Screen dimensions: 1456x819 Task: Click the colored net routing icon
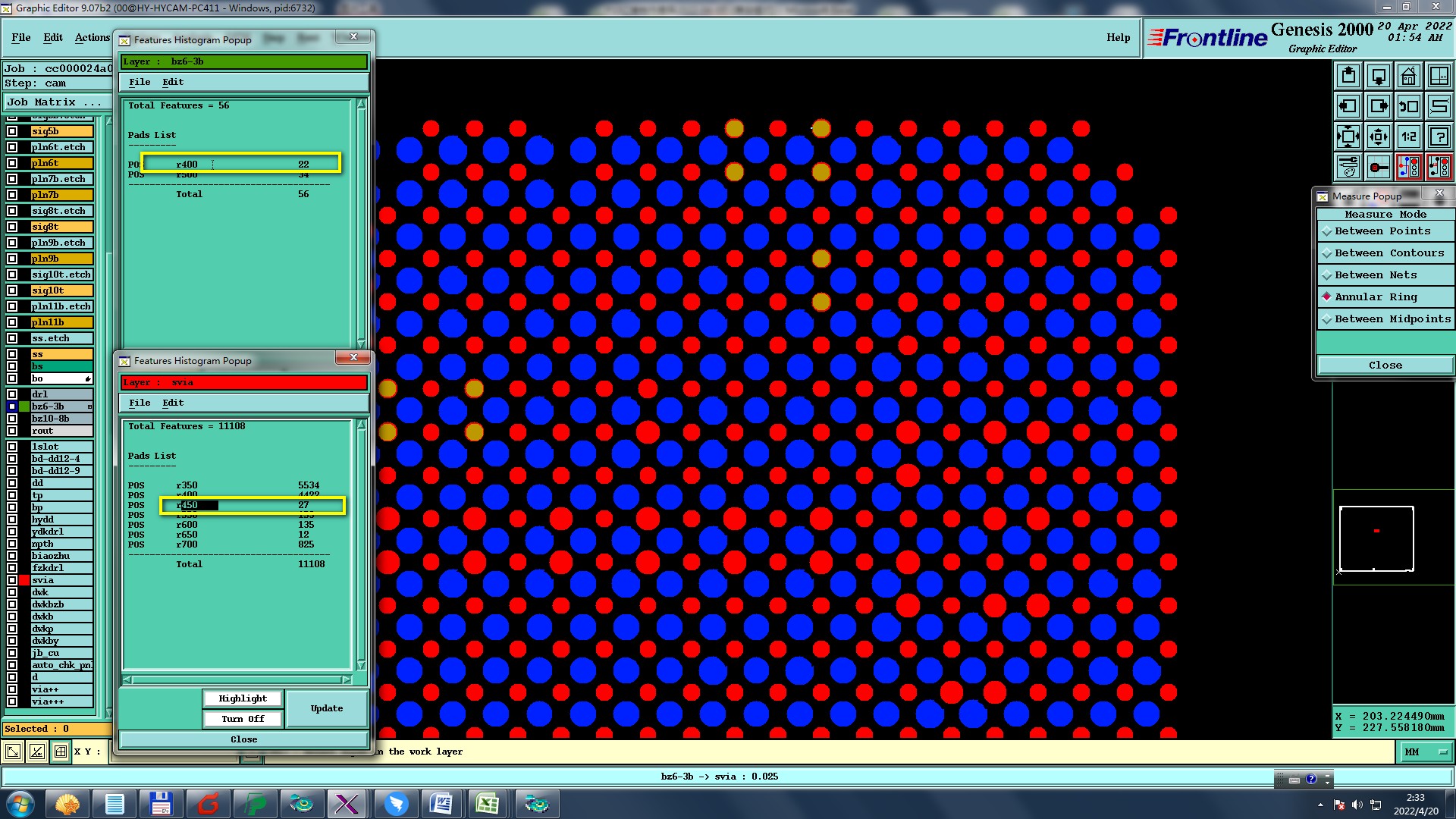[1409, 167]
